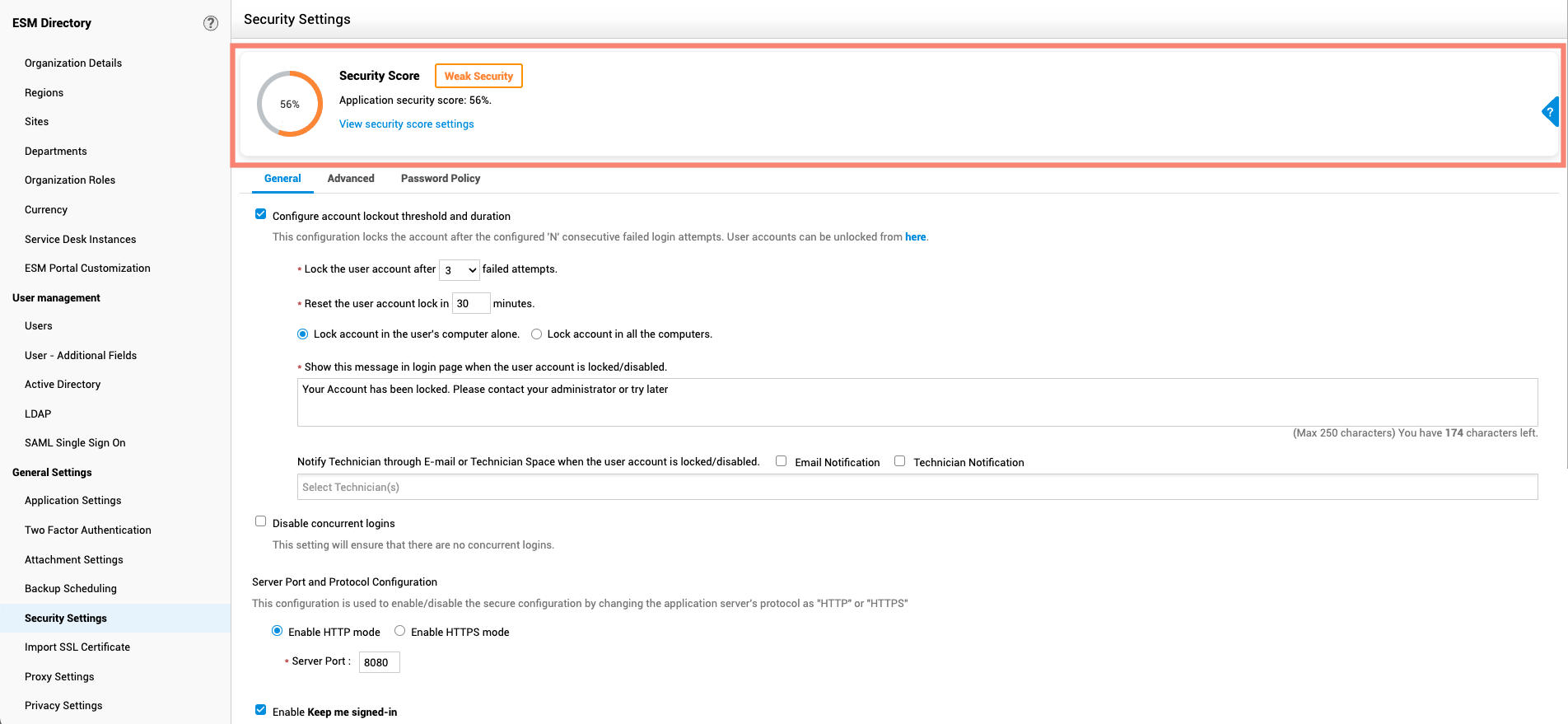Switch to the Password Policy tab
This screenshot has height=724, width=1568.
[441, 179]
